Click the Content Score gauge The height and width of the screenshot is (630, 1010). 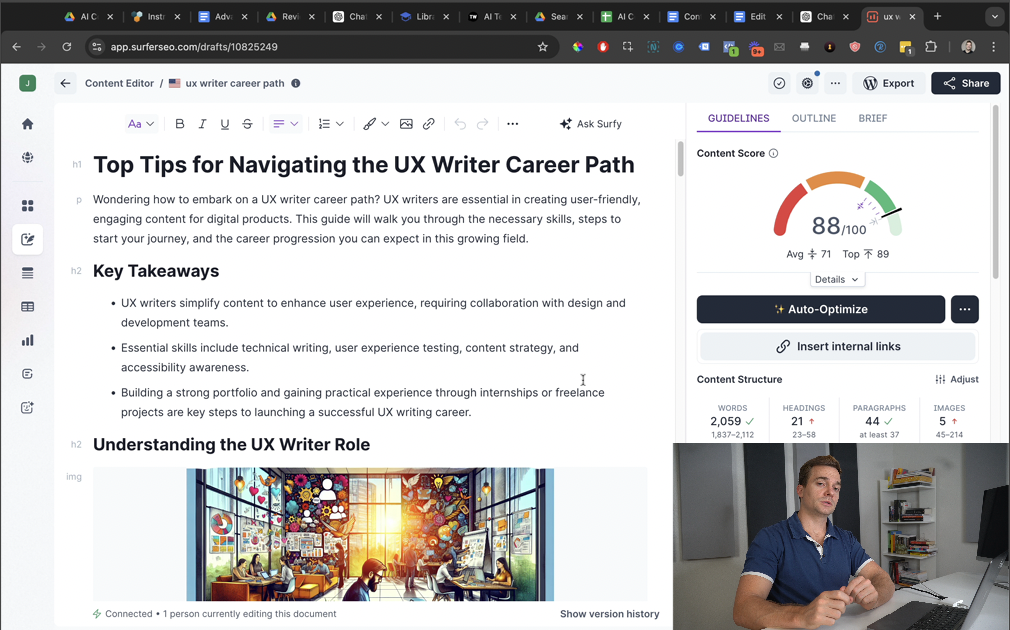click(x=838, y=208)
